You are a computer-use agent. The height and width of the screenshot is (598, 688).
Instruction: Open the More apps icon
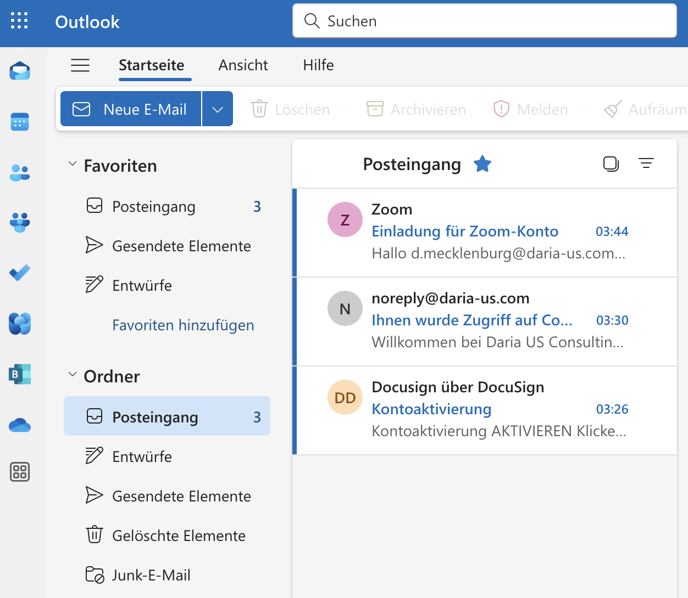(x=20, y=472)
